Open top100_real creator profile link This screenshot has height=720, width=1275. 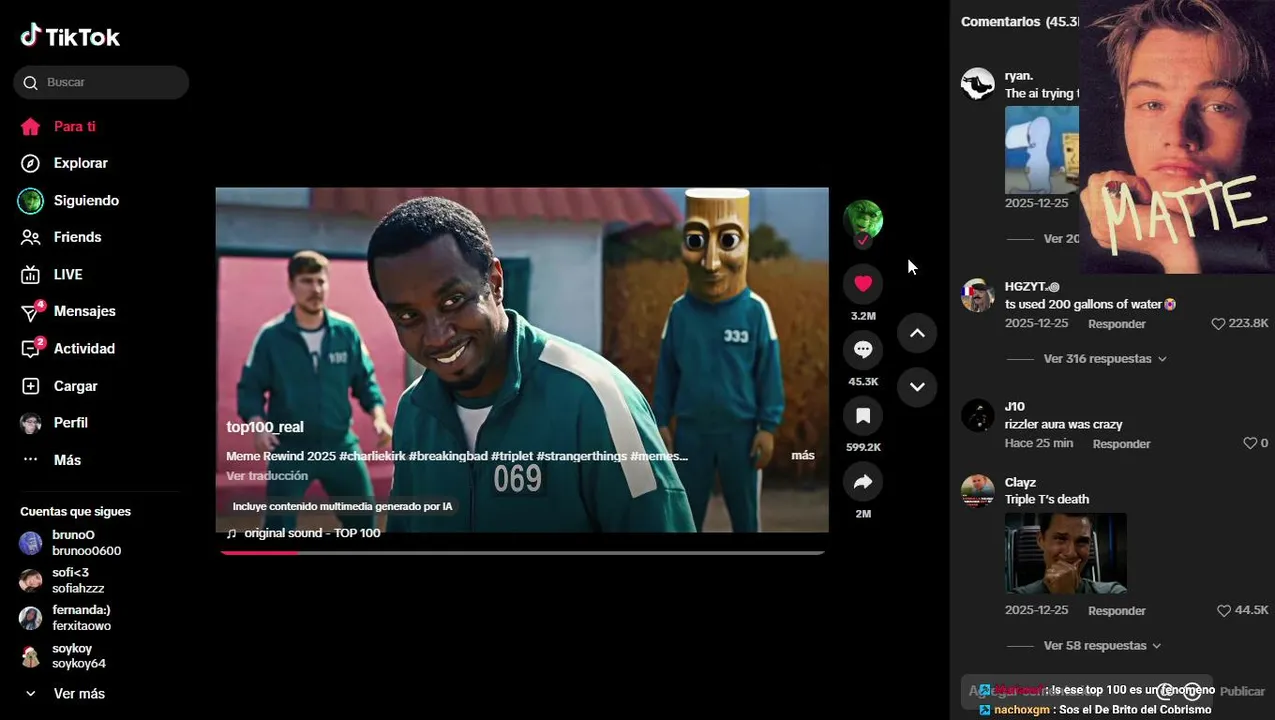click(x=265, y=427)
